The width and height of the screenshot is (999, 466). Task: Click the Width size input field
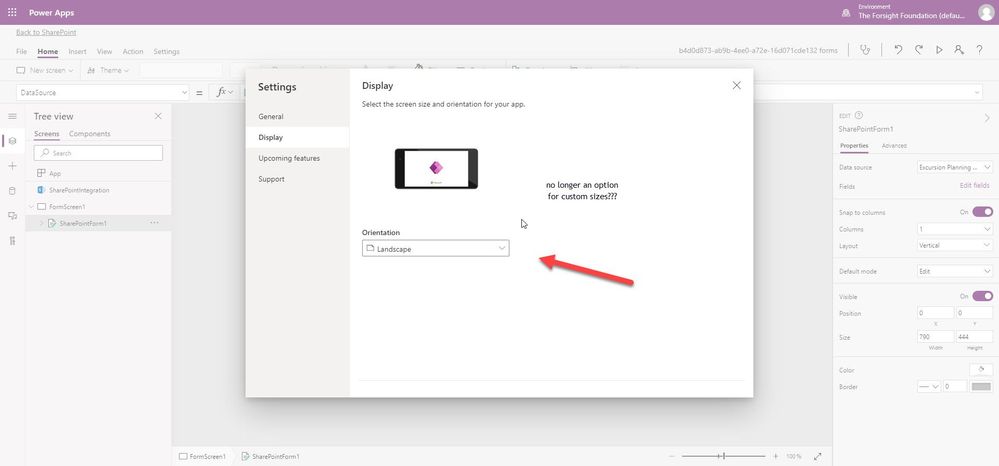[935, 337]
